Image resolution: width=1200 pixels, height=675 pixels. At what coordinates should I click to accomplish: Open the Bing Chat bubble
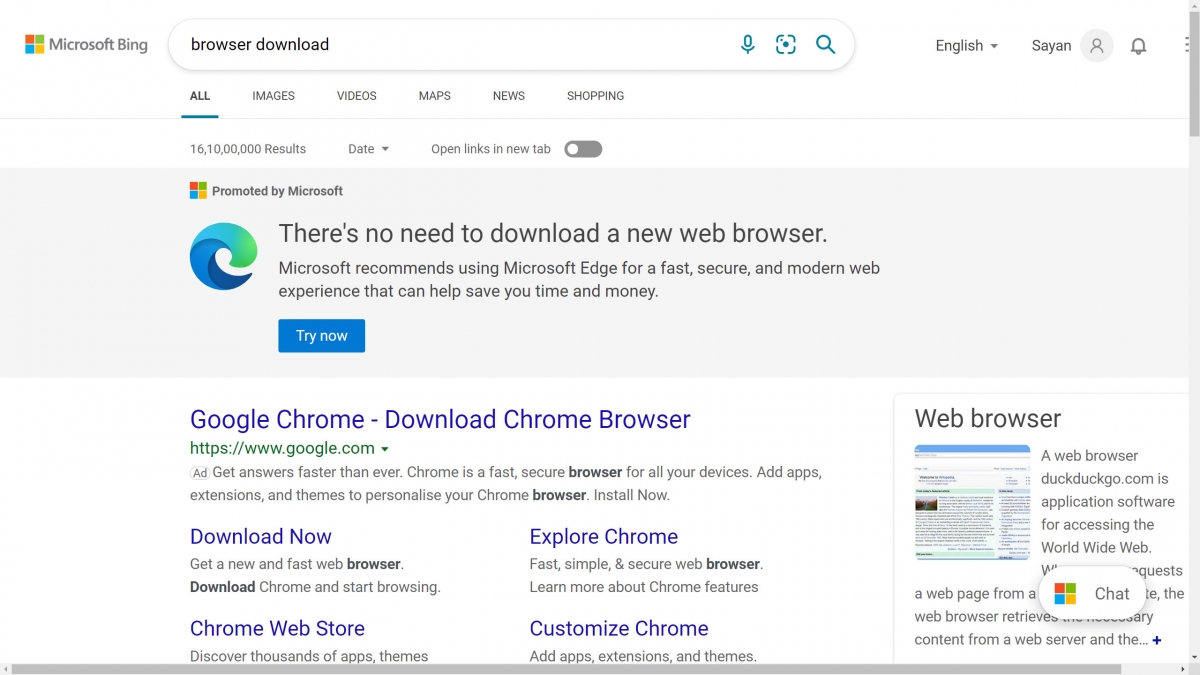pyautogui.click(x=1091, y=594)
